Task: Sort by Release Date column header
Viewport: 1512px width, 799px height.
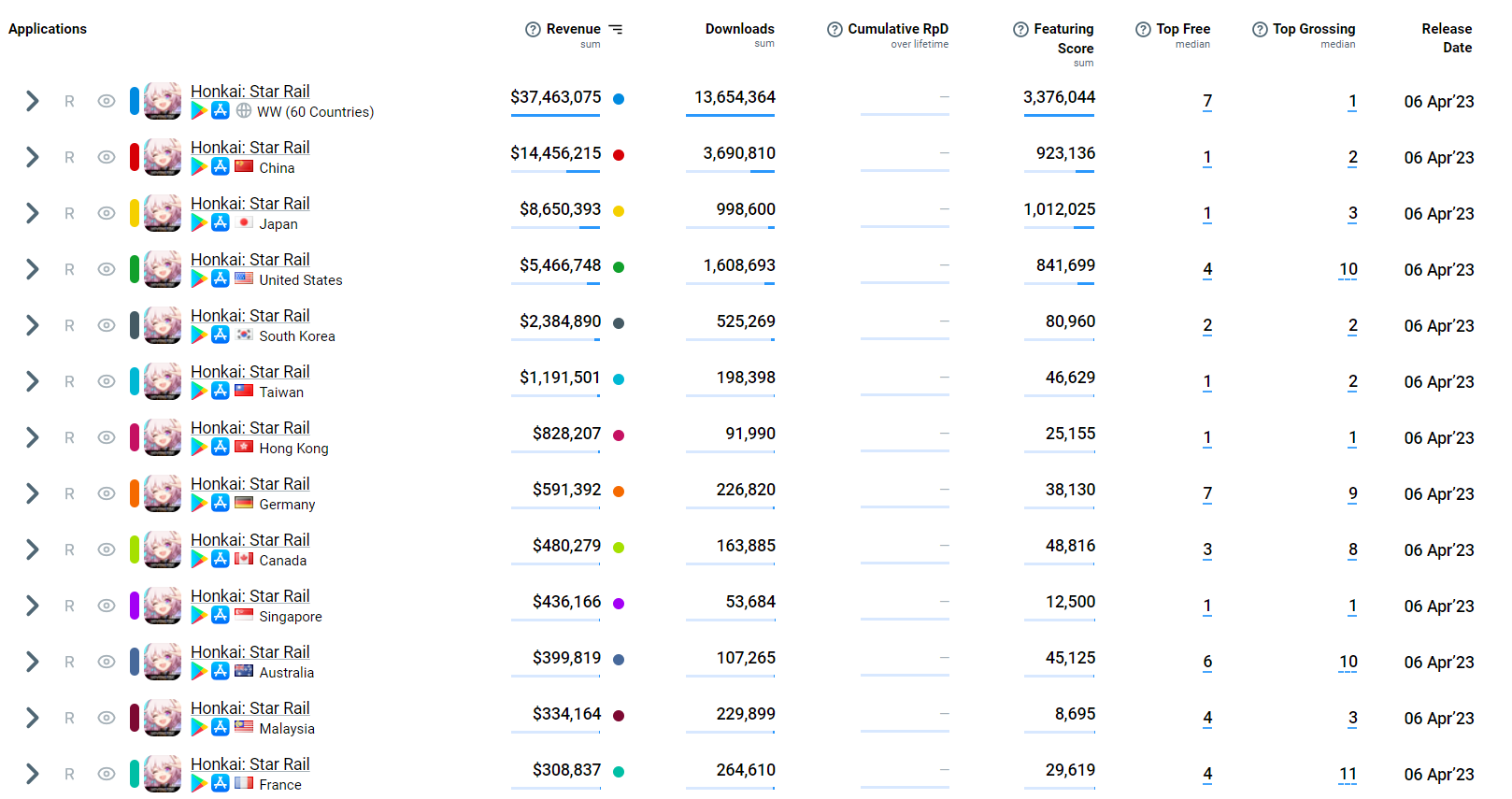Action: pos(1447,38)
